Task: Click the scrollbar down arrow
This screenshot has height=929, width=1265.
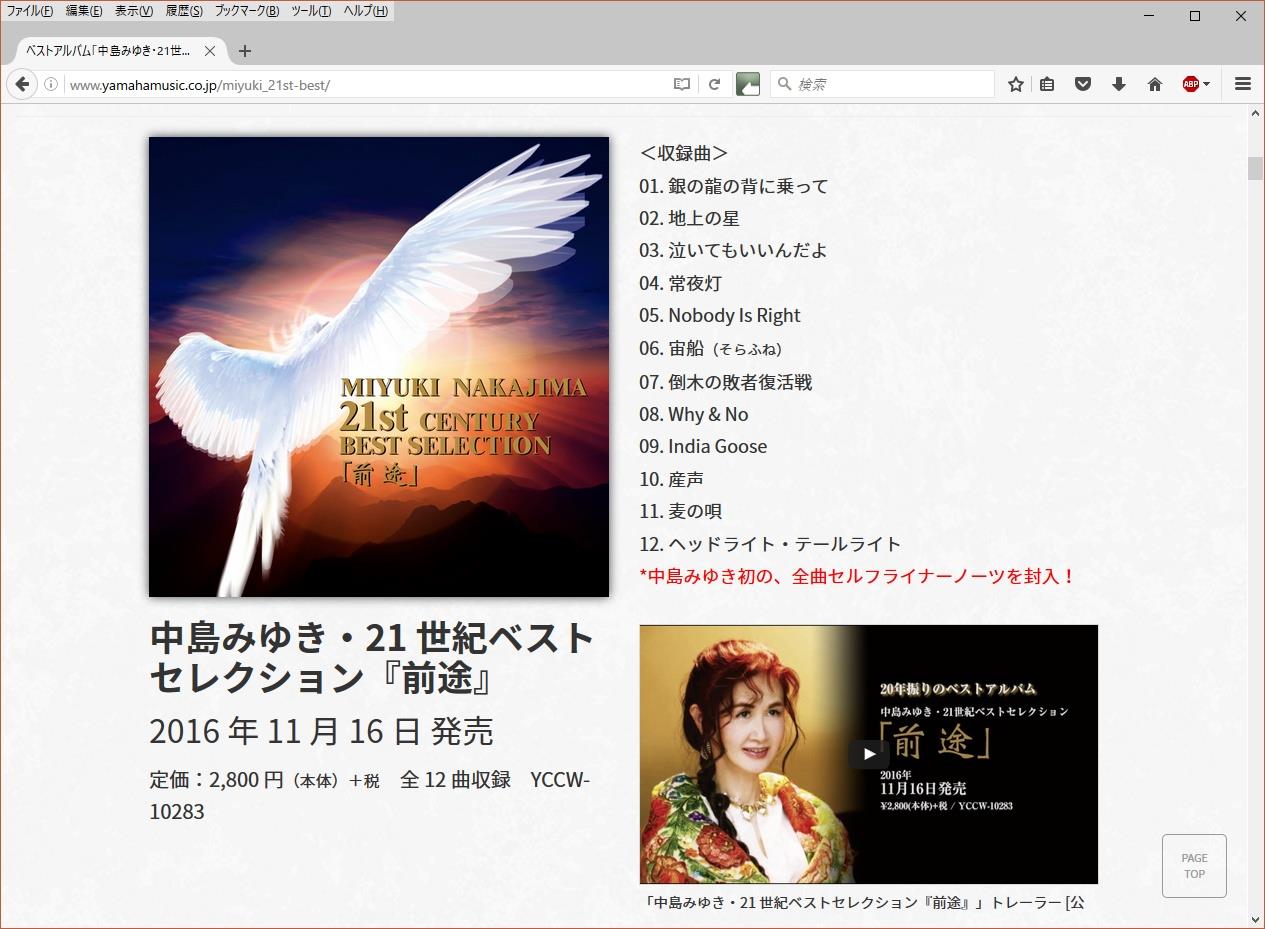Action: tap(1256, 919)
